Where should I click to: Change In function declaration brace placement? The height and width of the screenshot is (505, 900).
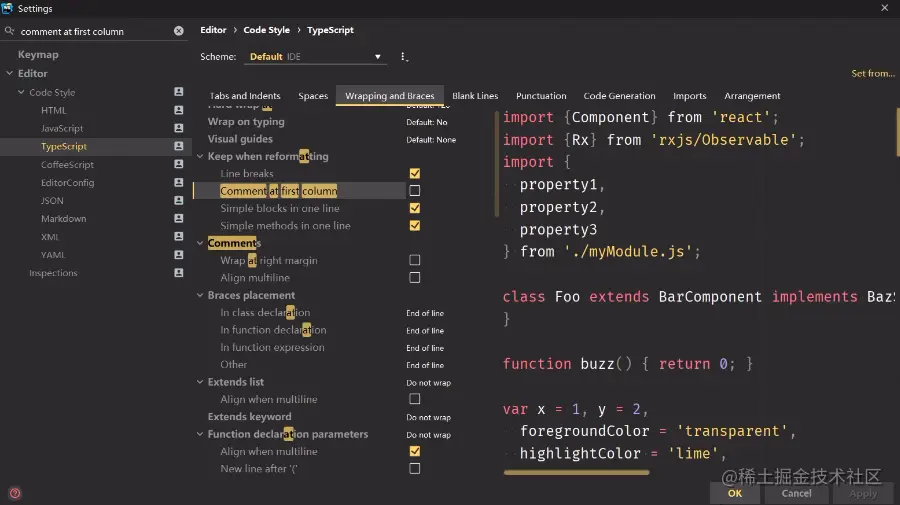click(x=425, y=331)
